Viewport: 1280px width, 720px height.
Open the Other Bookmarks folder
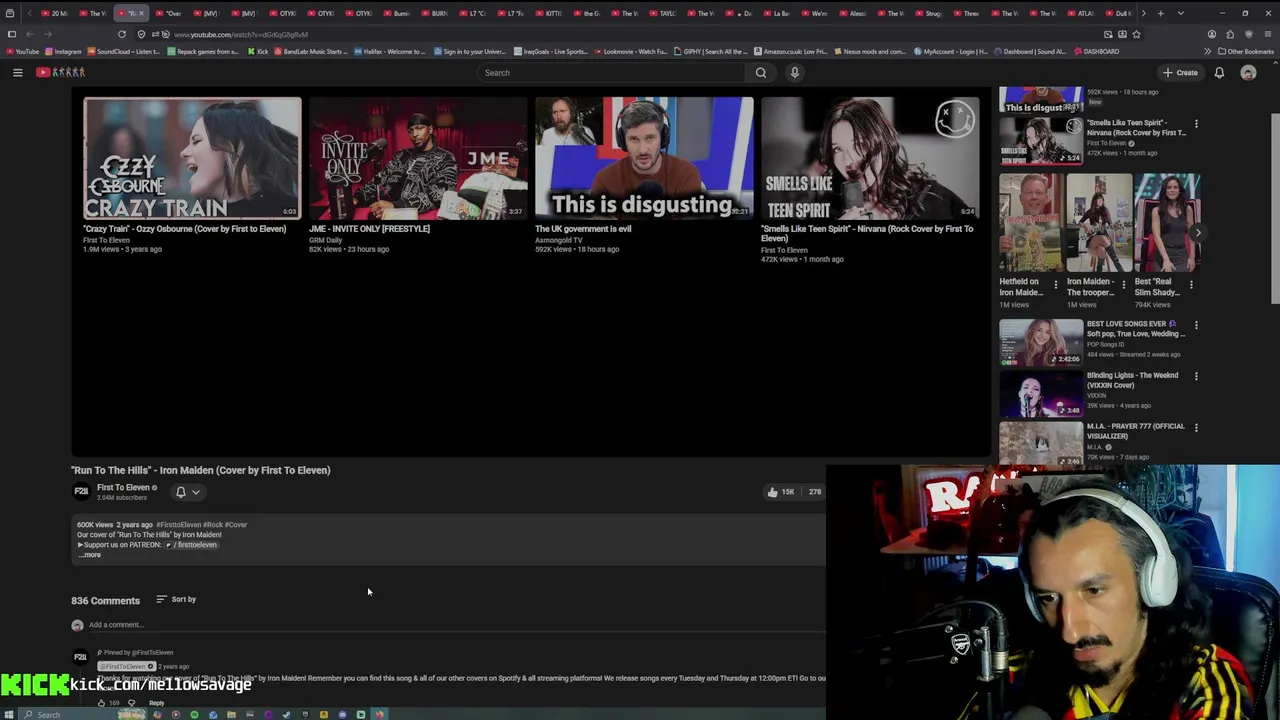coord(1246,51)
